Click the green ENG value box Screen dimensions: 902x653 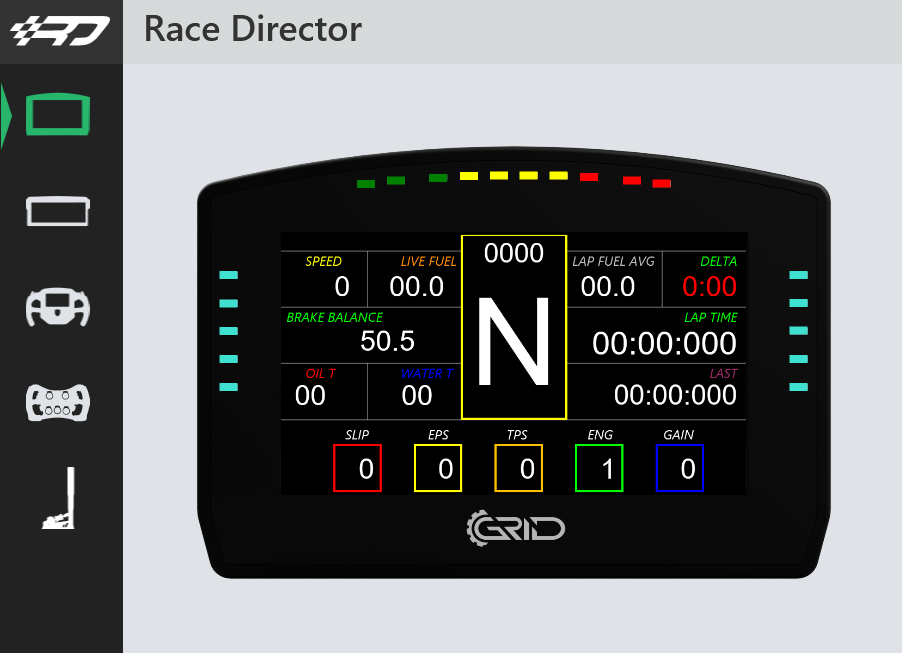click(x=599, y=468)
